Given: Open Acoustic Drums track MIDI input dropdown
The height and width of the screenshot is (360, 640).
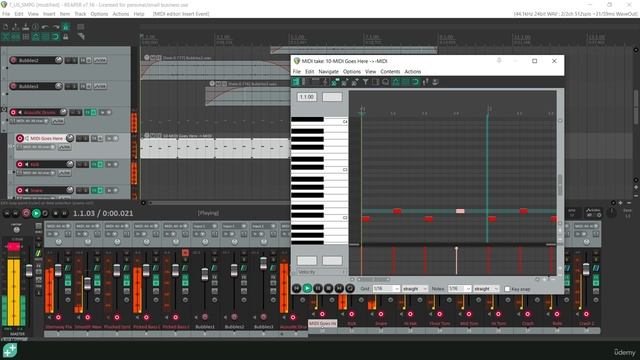Looking at the screenshot, I should pyautogui.click(x=29, y=121).
